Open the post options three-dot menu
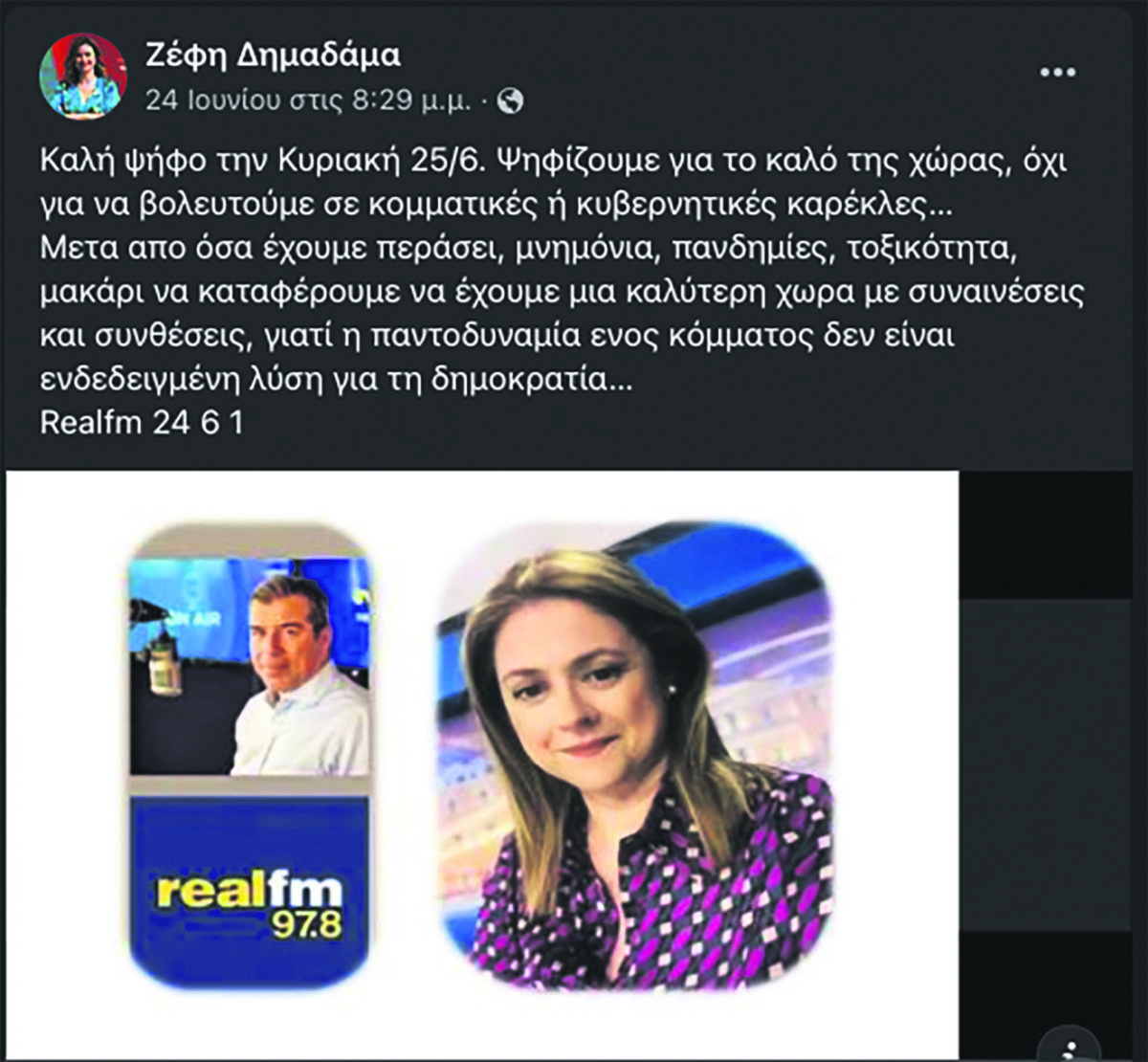Image resolution: width=1148 pixels, height=1062 pixels. (x=1057, y=74)
